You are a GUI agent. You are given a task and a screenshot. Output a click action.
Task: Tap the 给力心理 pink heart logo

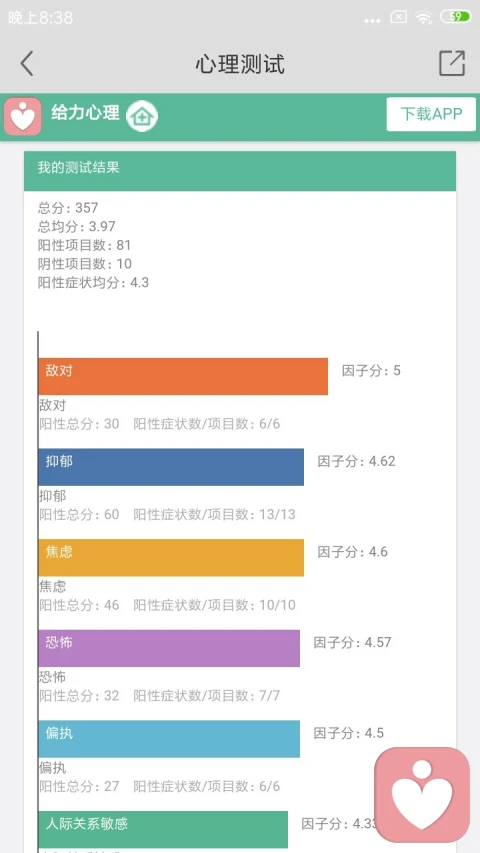pyautogui.click(x=23, y=116)
